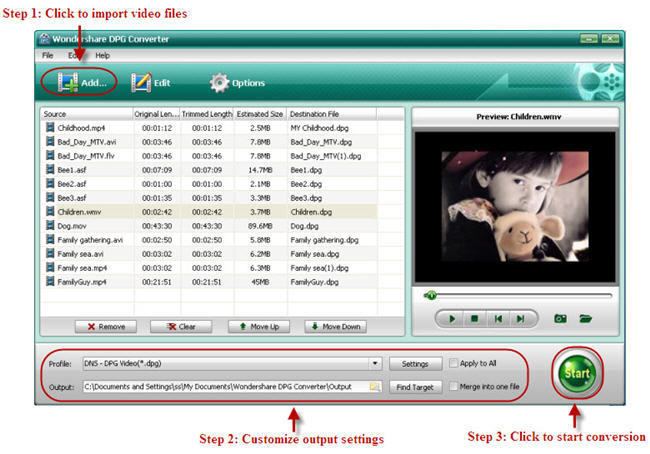Open the Options gear tool

(237, 83)
